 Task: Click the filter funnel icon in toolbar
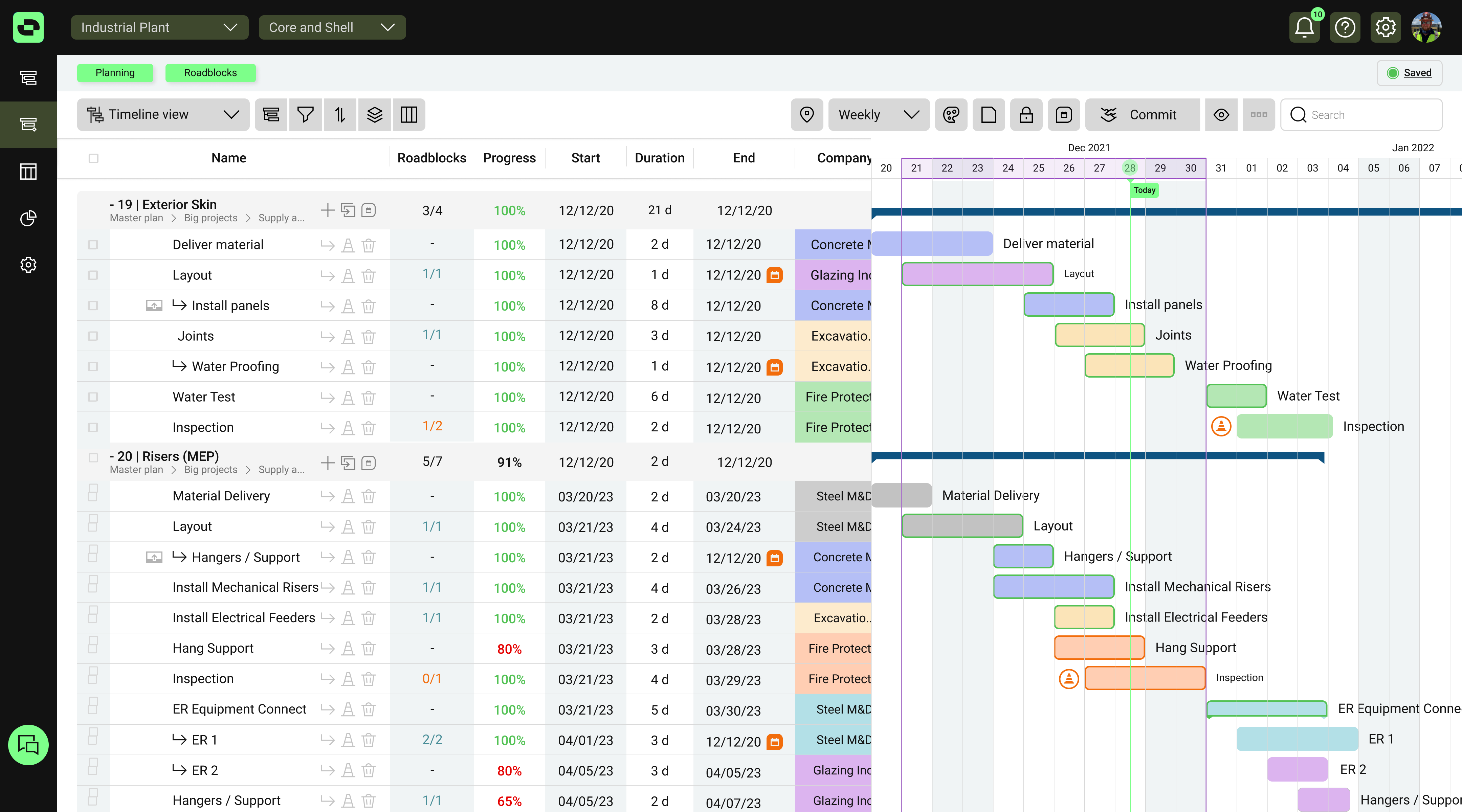(305, 115)
